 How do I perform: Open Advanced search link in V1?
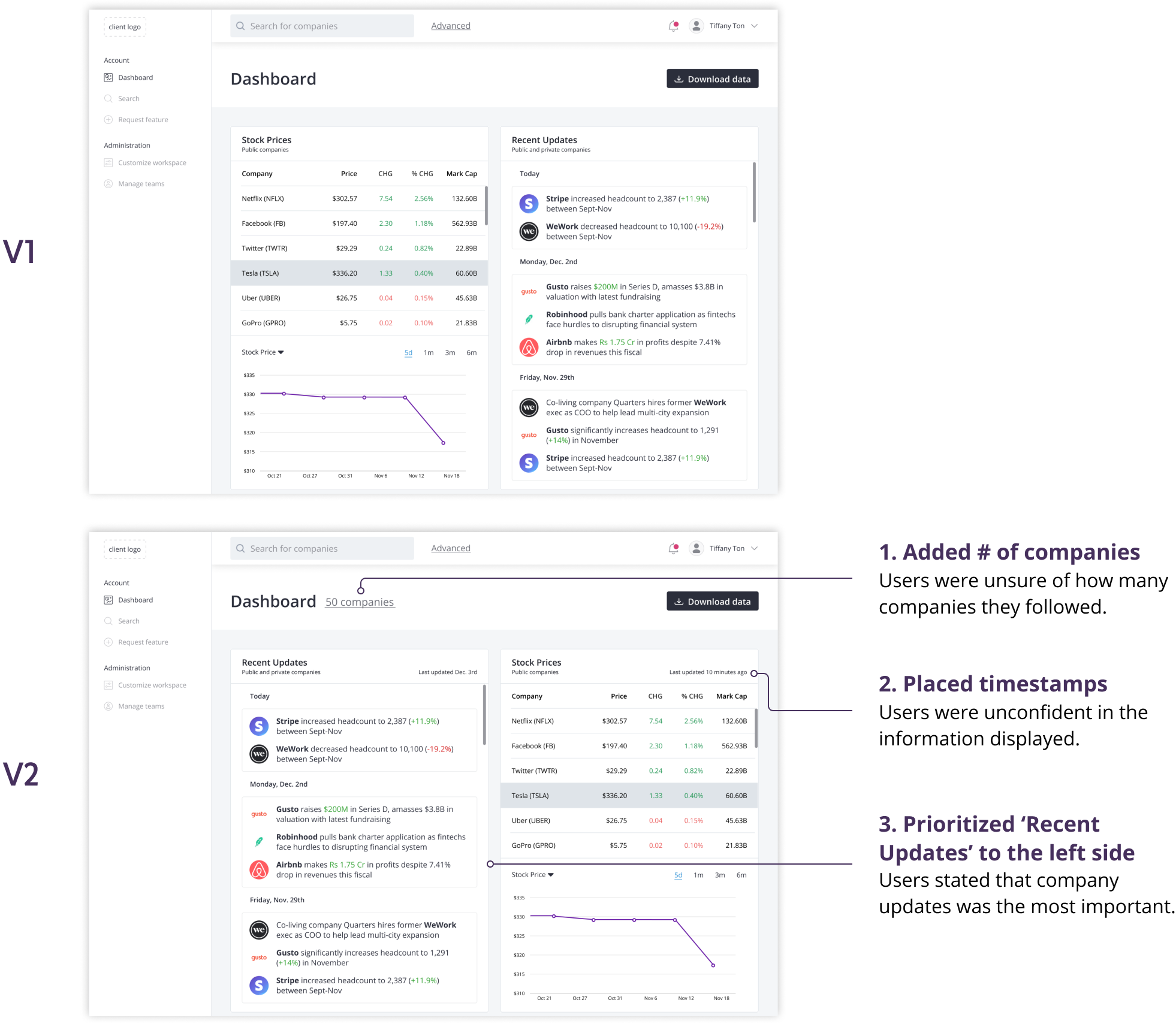tap(451, 26)
